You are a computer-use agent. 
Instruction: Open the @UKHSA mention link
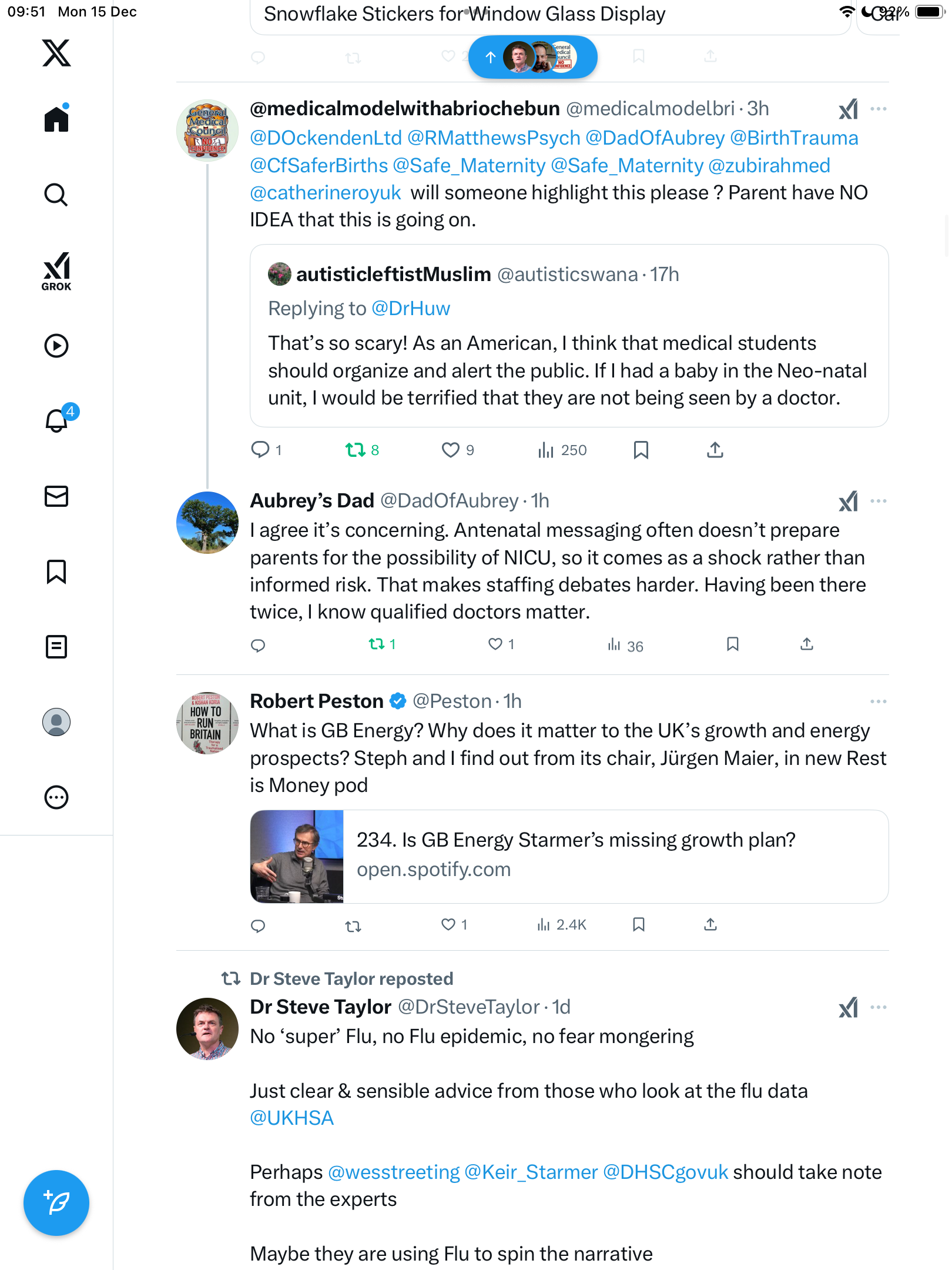(292, 1118)
